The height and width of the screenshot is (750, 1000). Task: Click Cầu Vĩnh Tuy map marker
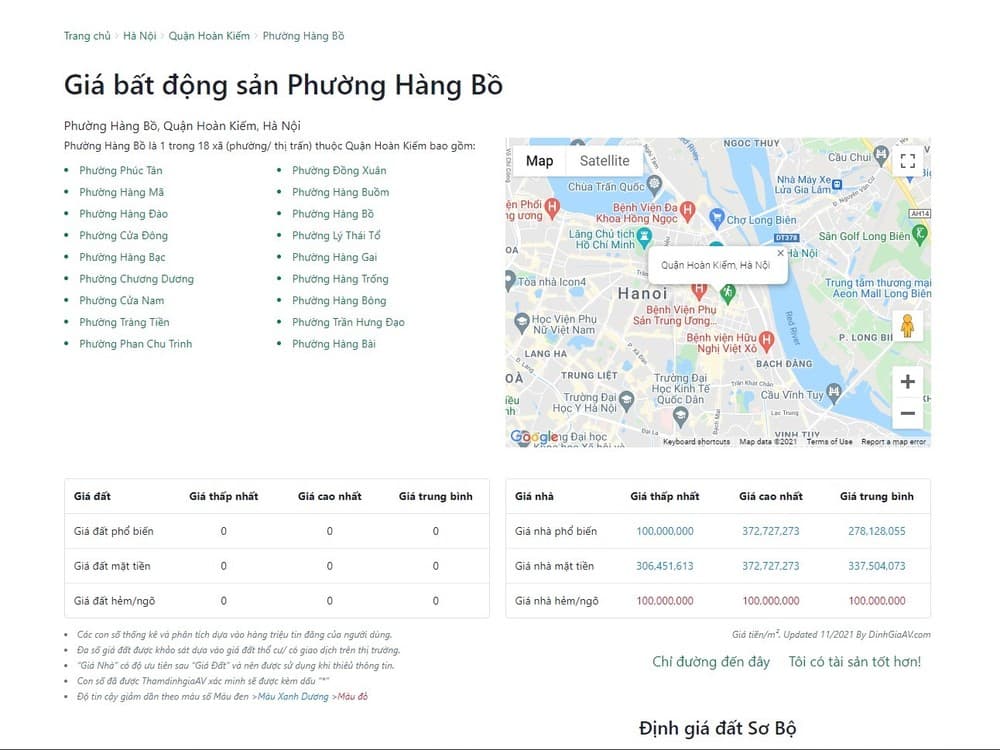click(834, 393)
